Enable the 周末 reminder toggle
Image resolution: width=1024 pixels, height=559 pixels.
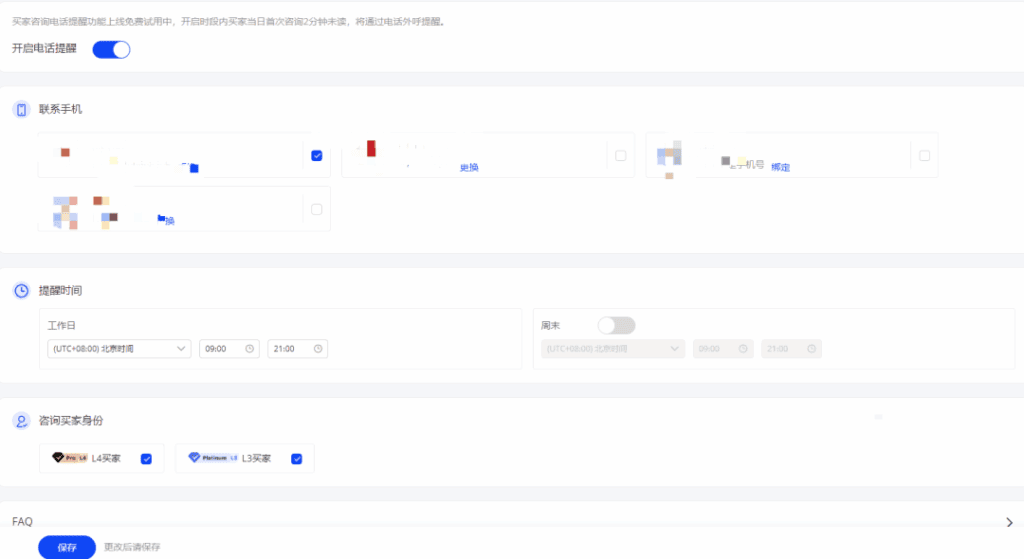click(x=616, y=326)
